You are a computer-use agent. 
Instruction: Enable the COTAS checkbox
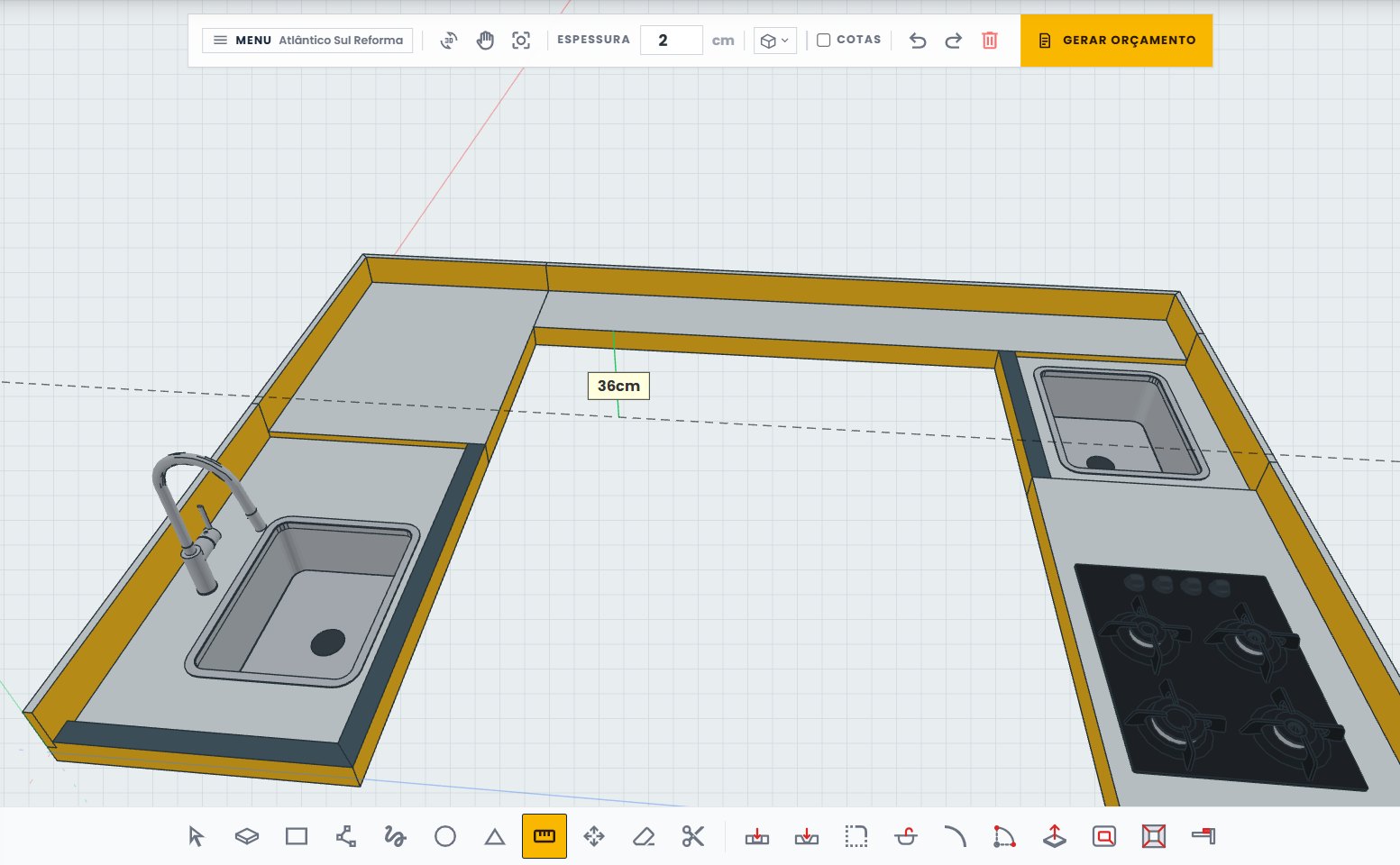tap(823, 40)
